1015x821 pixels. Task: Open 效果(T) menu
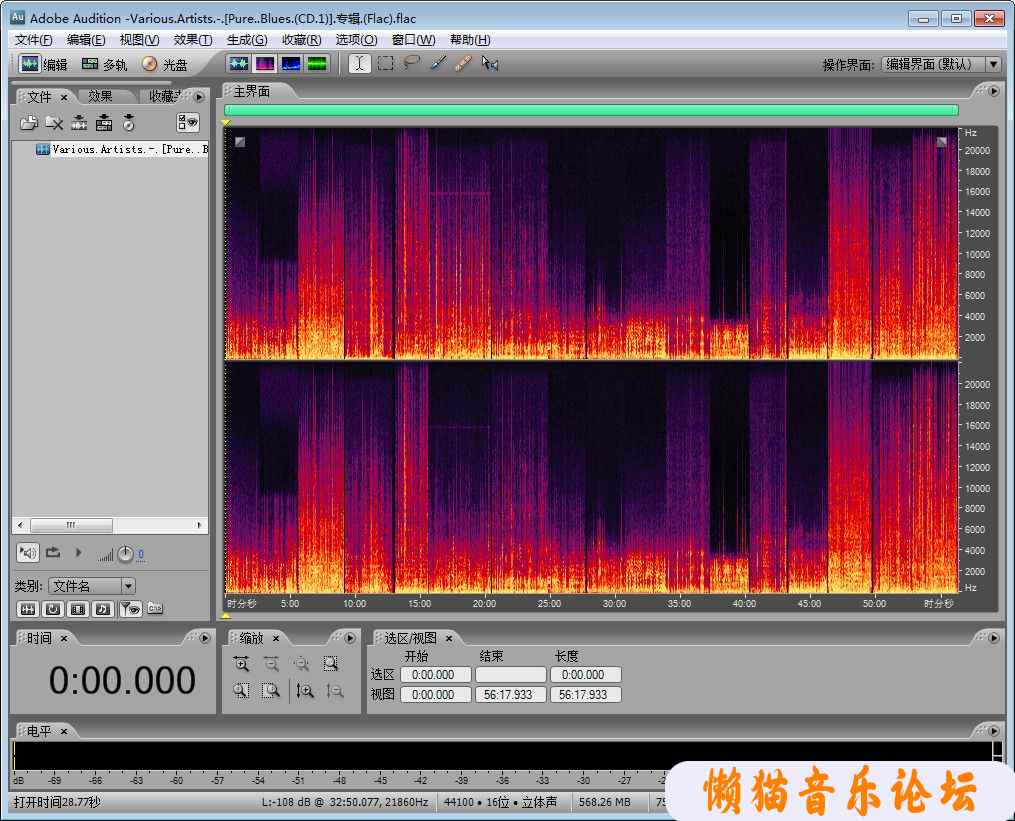pyautogui.click(x=193, y=40)
